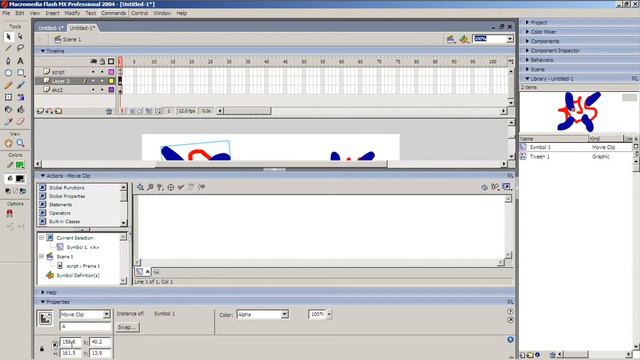Click the green Fill color swatch
Screen dimensions: 640x360
[x=20, y=165]
